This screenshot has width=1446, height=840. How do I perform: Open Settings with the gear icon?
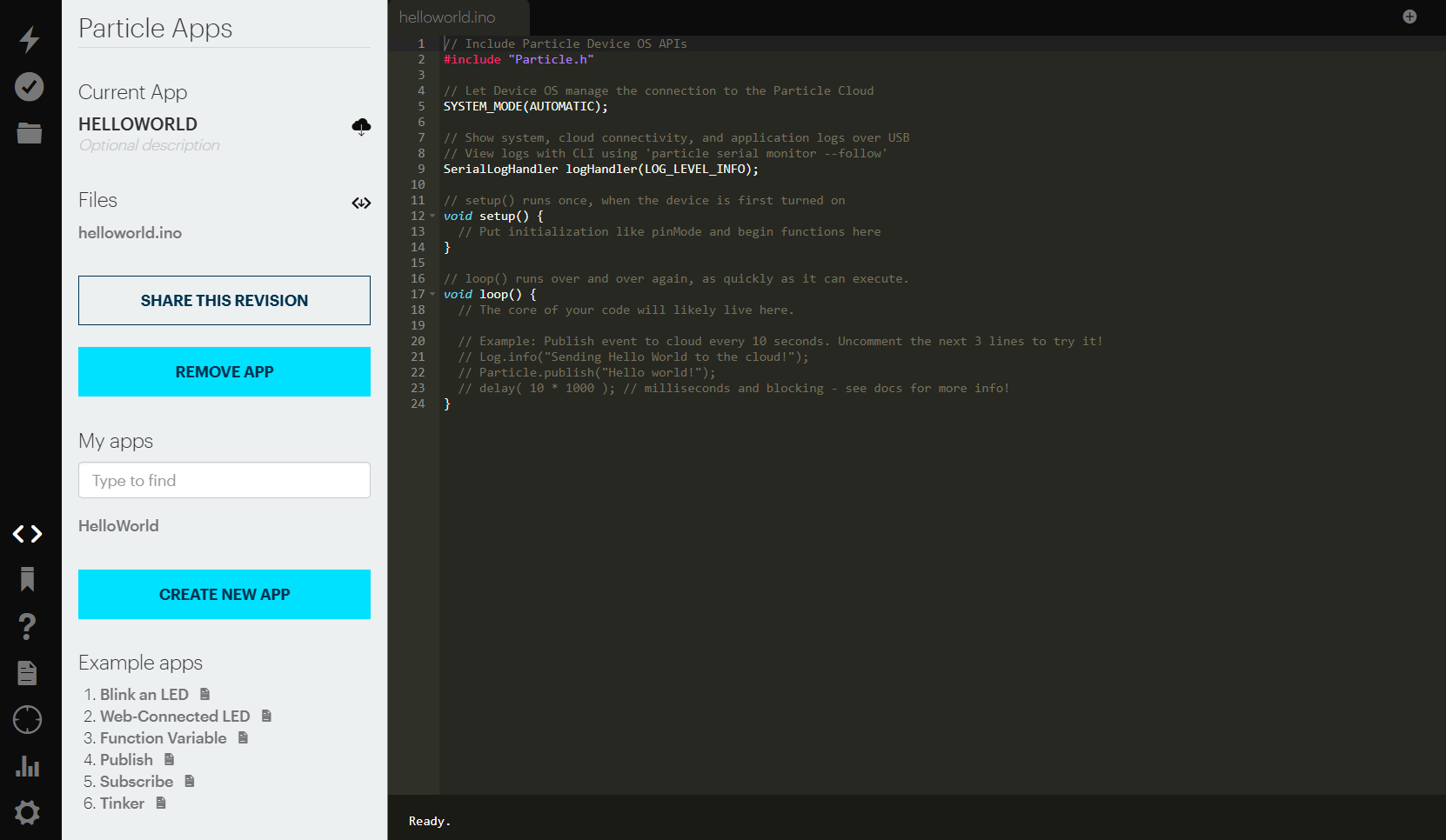click(27, 812)
